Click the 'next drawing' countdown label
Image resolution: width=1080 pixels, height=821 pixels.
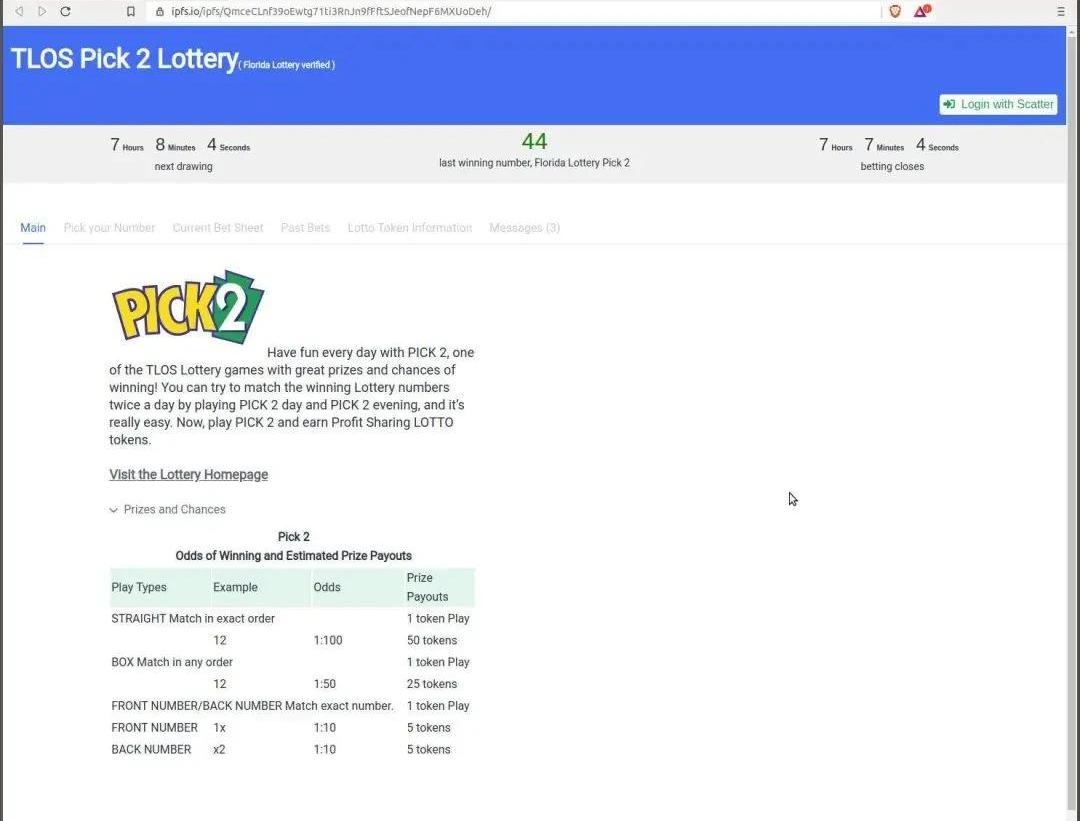pyautogui.click(x=183, y=167)
